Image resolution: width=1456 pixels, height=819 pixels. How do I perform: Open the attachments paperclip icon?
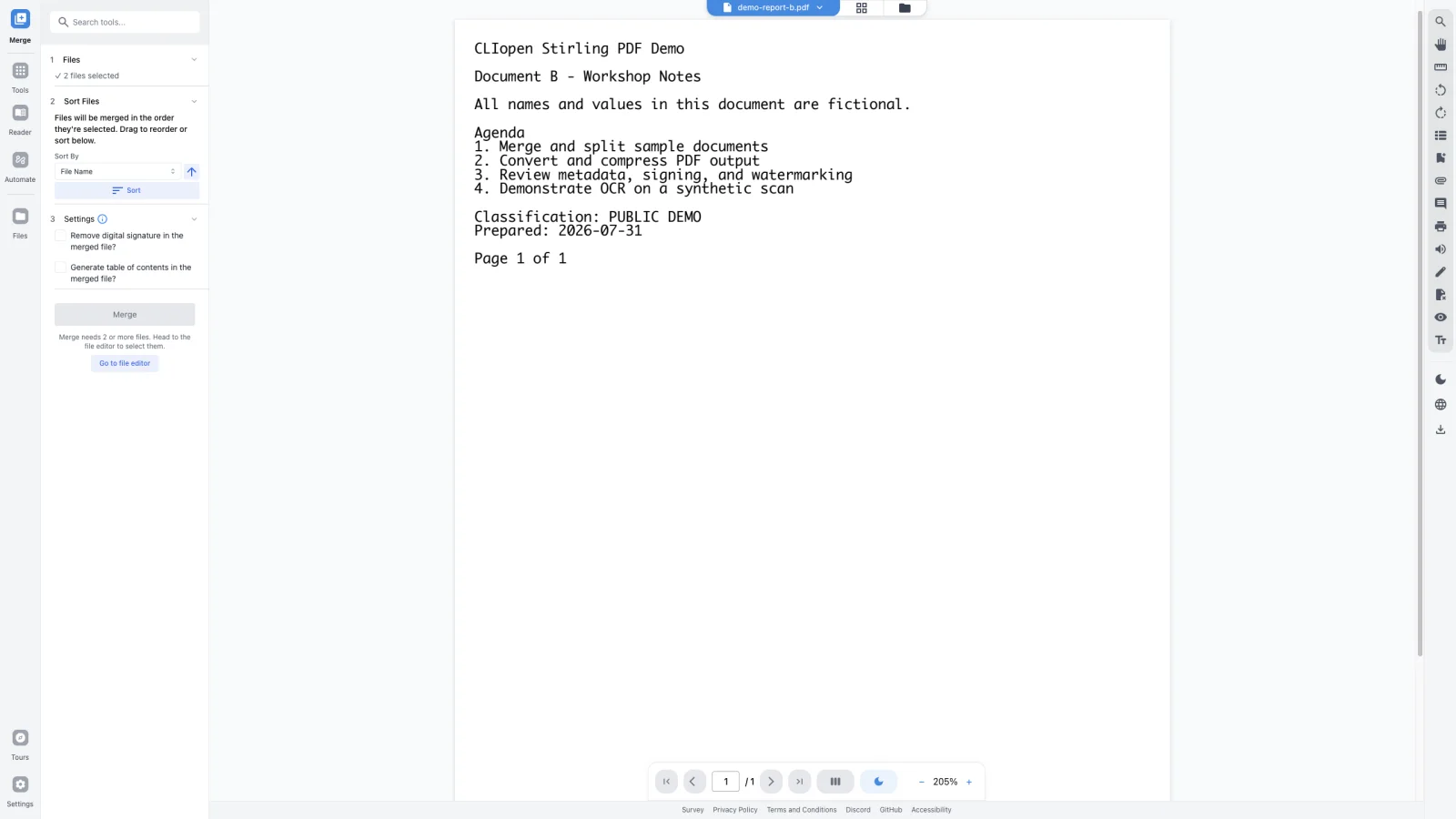pyautogui.click(x=1441, y=181)
